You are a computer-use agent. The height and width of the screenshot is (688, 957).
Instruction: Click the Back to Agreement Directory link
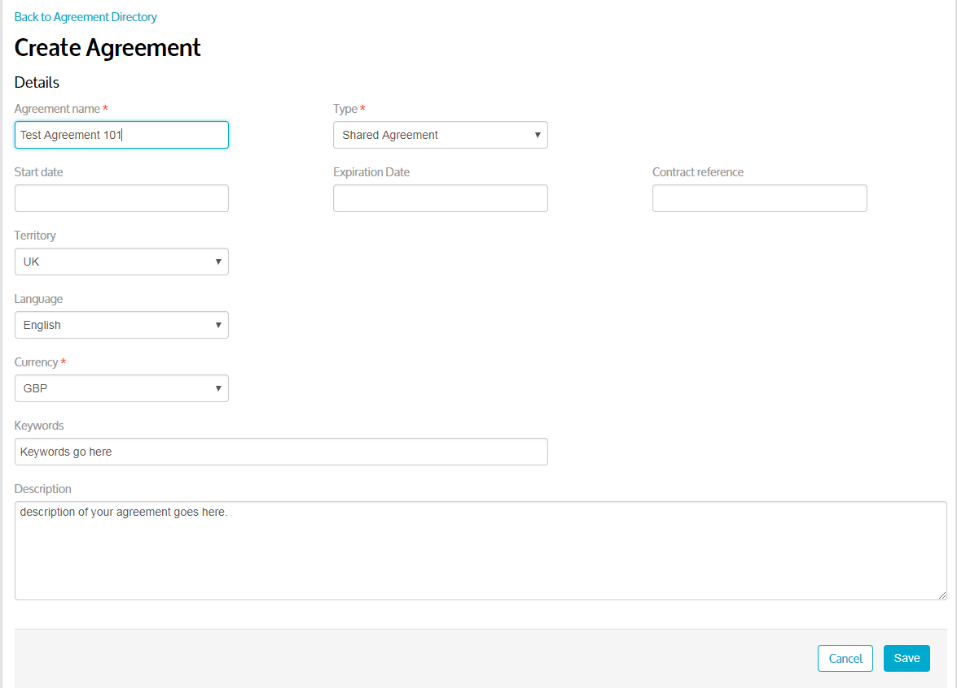coord(85,17)
